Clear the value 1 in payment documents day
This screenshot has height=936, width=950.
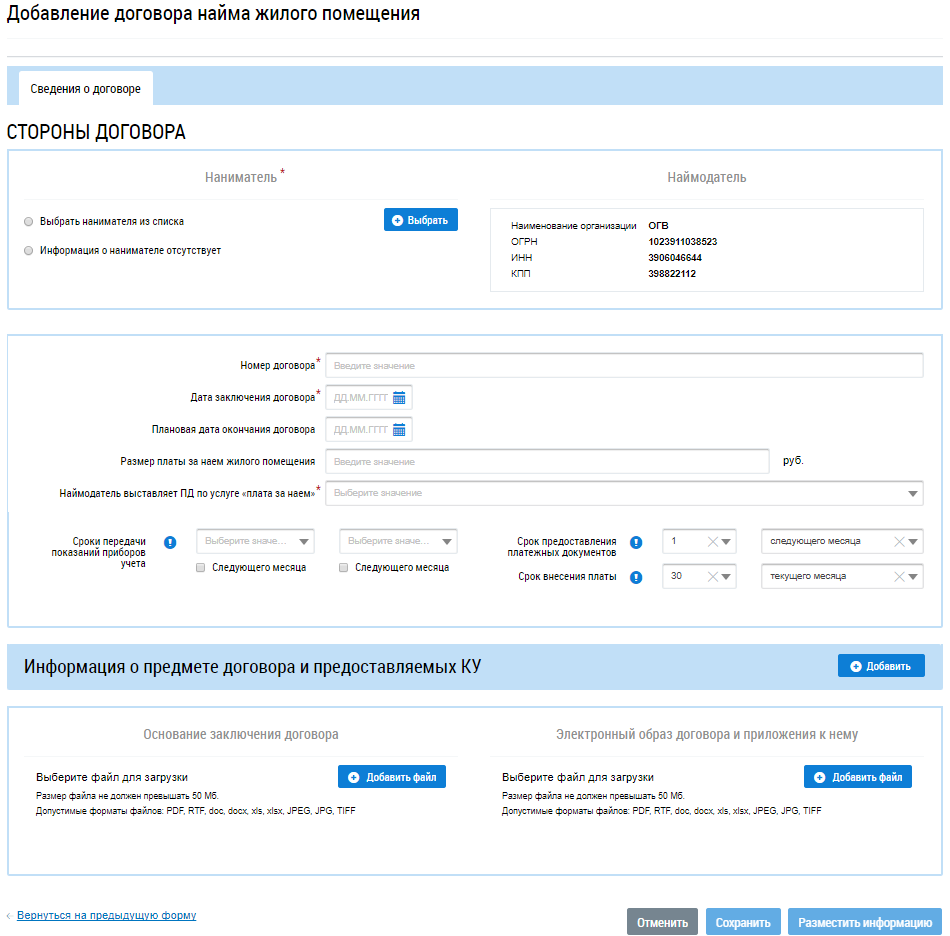pyautogui.click(x=713, y=542)
